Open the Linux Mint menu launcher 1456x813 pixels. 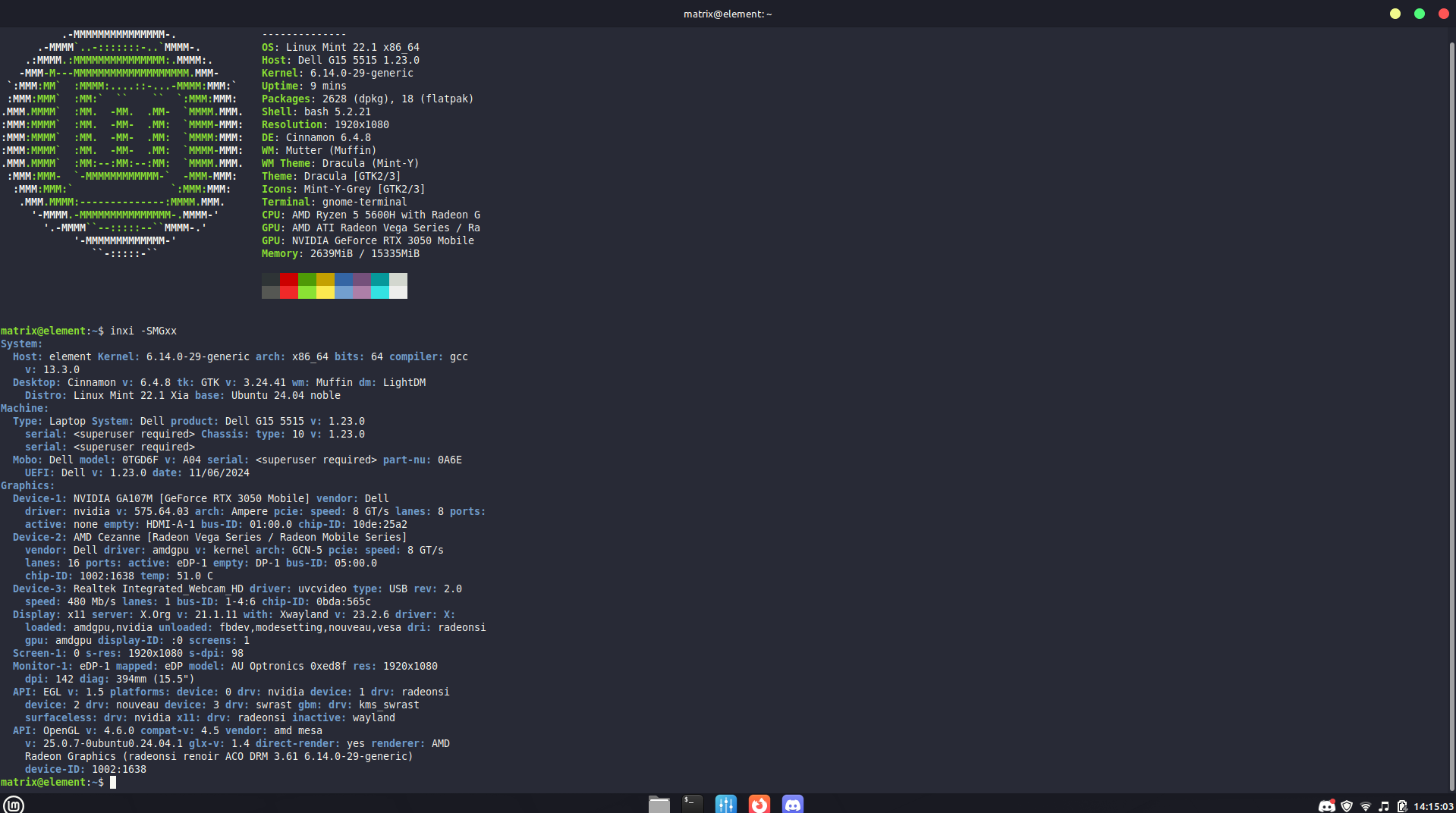(14, 804)
